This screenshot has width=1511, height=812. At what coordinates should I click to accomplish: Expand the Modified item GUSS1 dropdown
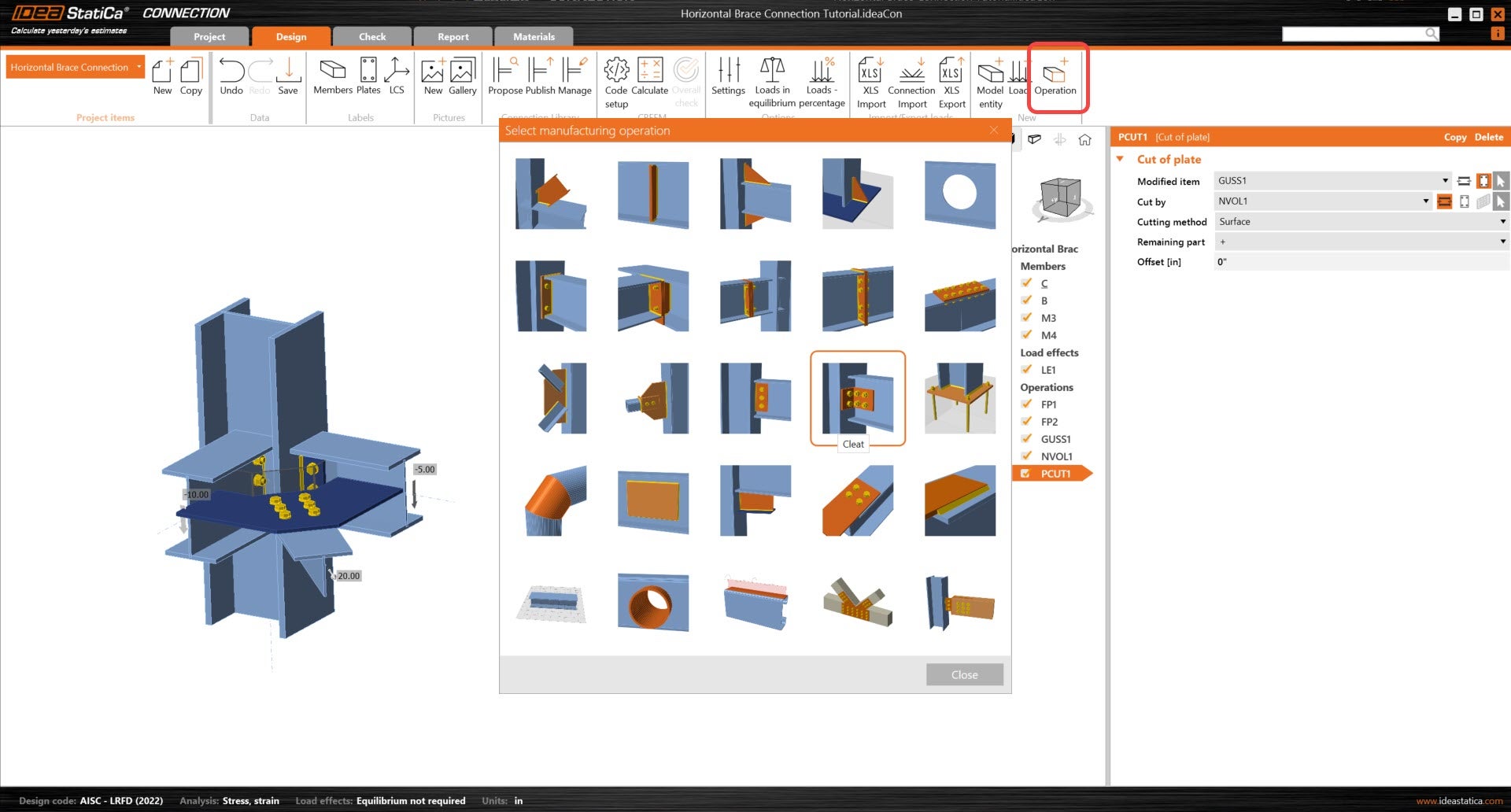point(1444,181)
